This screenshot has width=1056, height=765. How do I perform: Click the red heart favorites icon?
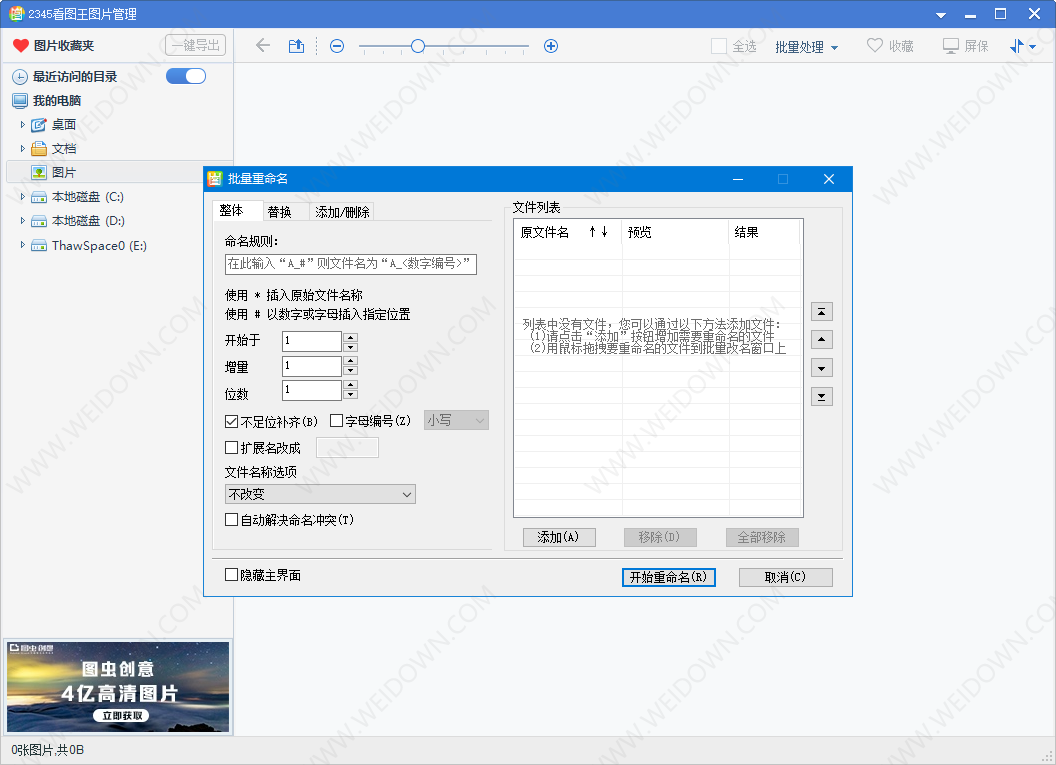tap(21, 45)
